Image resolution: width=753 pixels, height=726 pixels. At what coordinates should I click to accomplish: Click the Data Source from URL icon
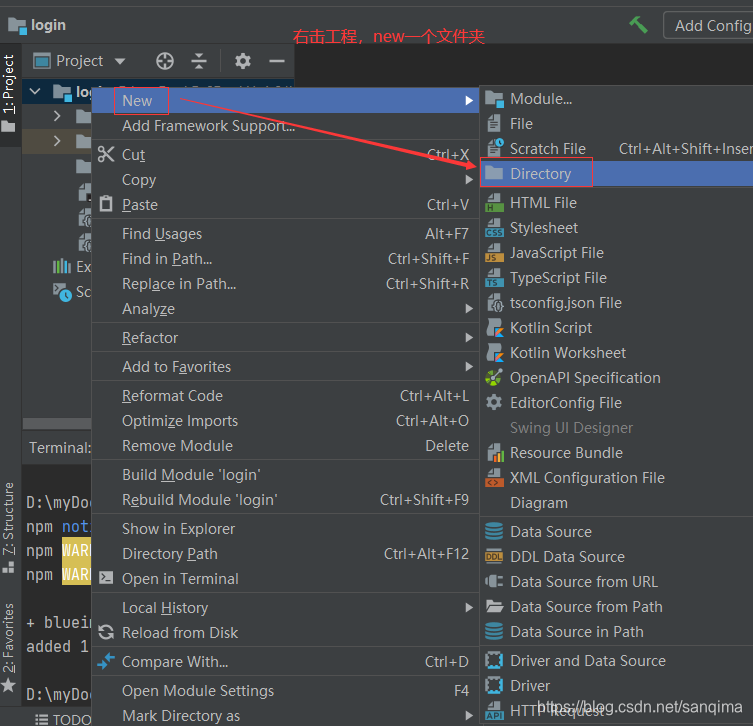tap(494, 581)
